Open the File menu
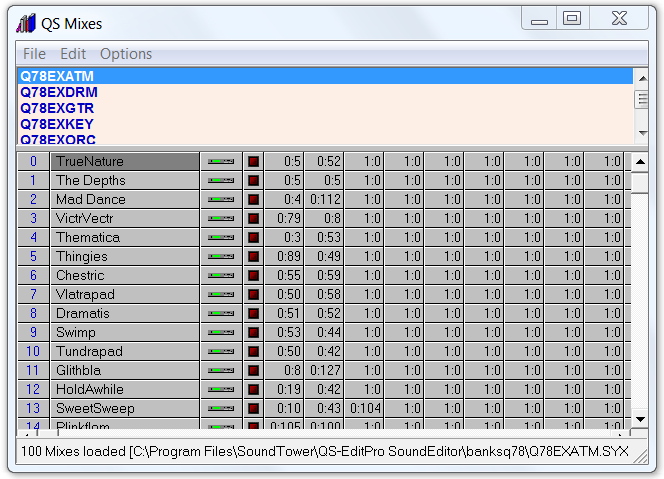Screen dimensions: 664x479 click(x=34, y=54)
